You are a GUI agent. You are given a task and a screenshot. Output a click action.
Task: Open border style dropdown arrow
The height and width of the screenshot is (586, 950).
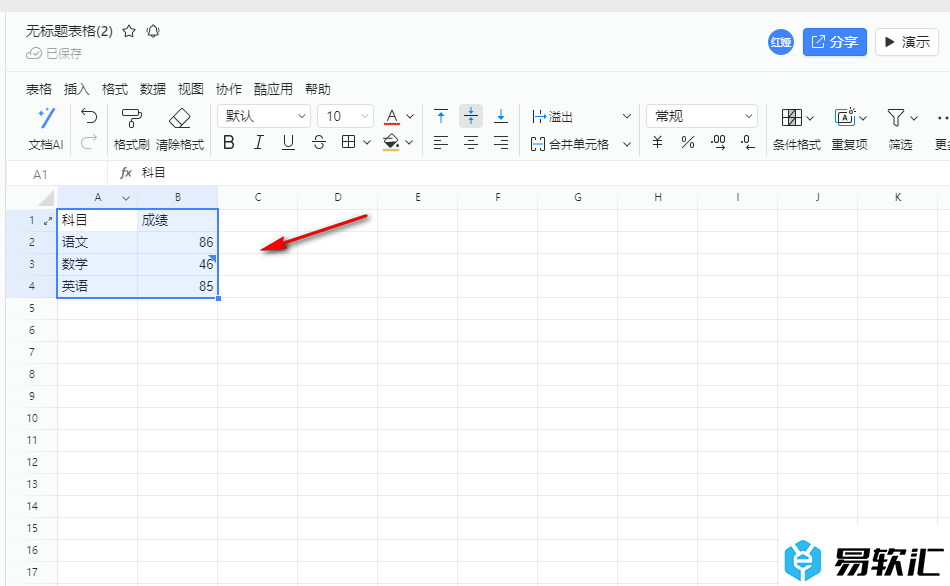point(367,142)
